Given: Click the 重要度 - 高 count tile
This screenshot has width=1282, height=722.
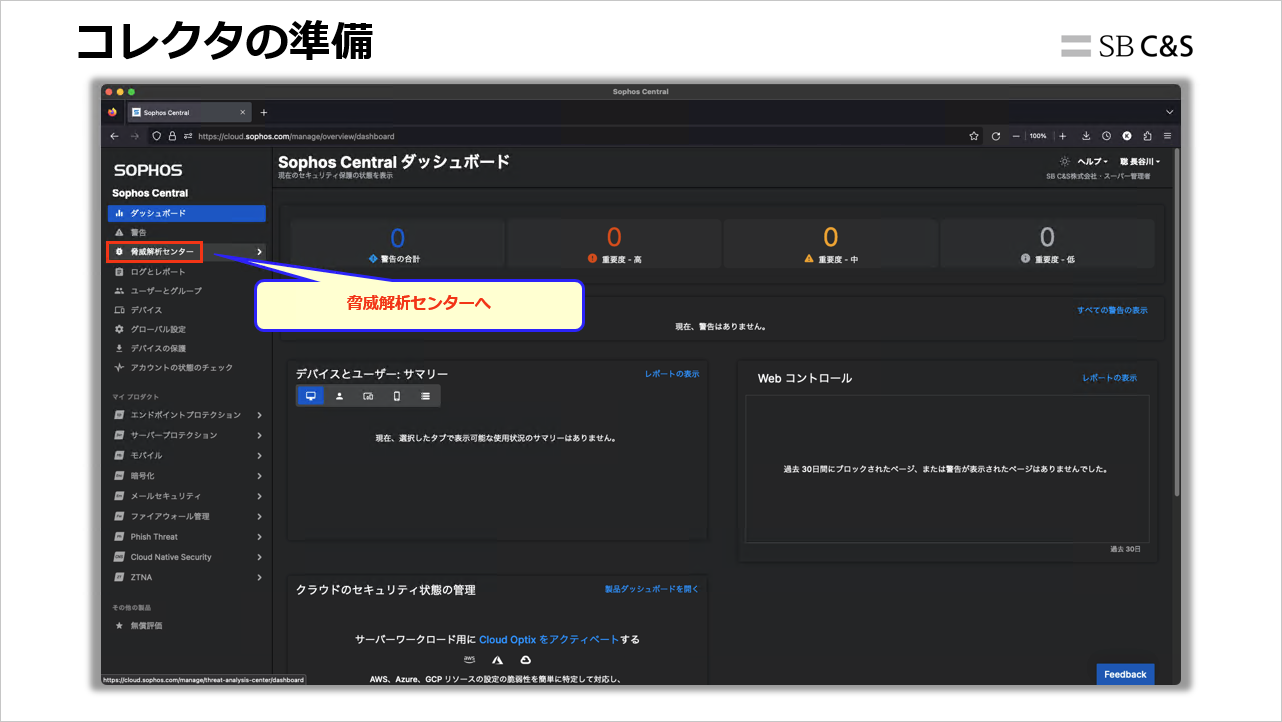Looking at the screenshot, I should click(614, 244).
